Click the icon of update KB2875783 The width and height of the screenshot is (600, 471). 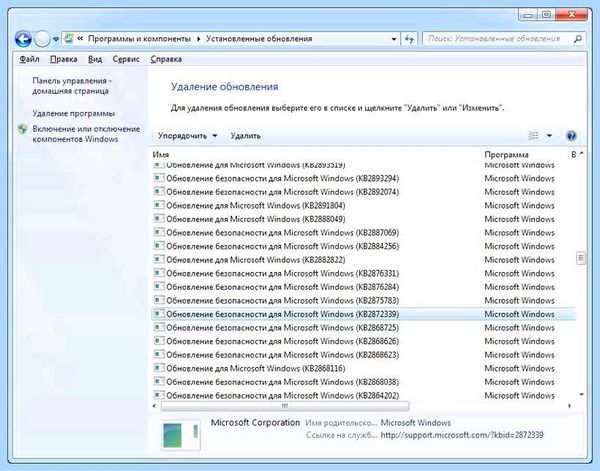159,300
